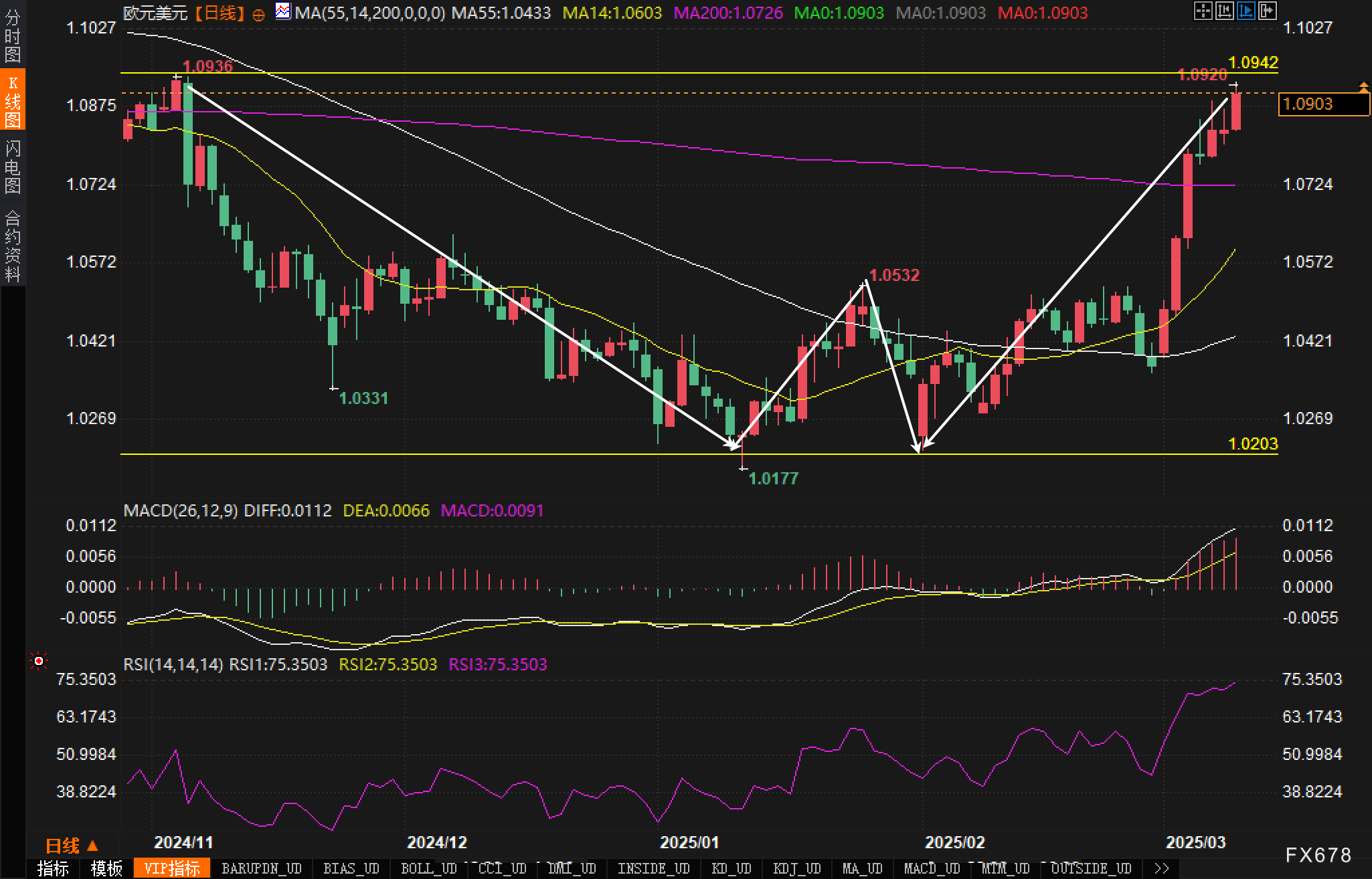Image resolution: width=1372 pixels, height=879 pixels.
Task: Expand more indicators with the >> arrow
Action: tap(1162, 868)
